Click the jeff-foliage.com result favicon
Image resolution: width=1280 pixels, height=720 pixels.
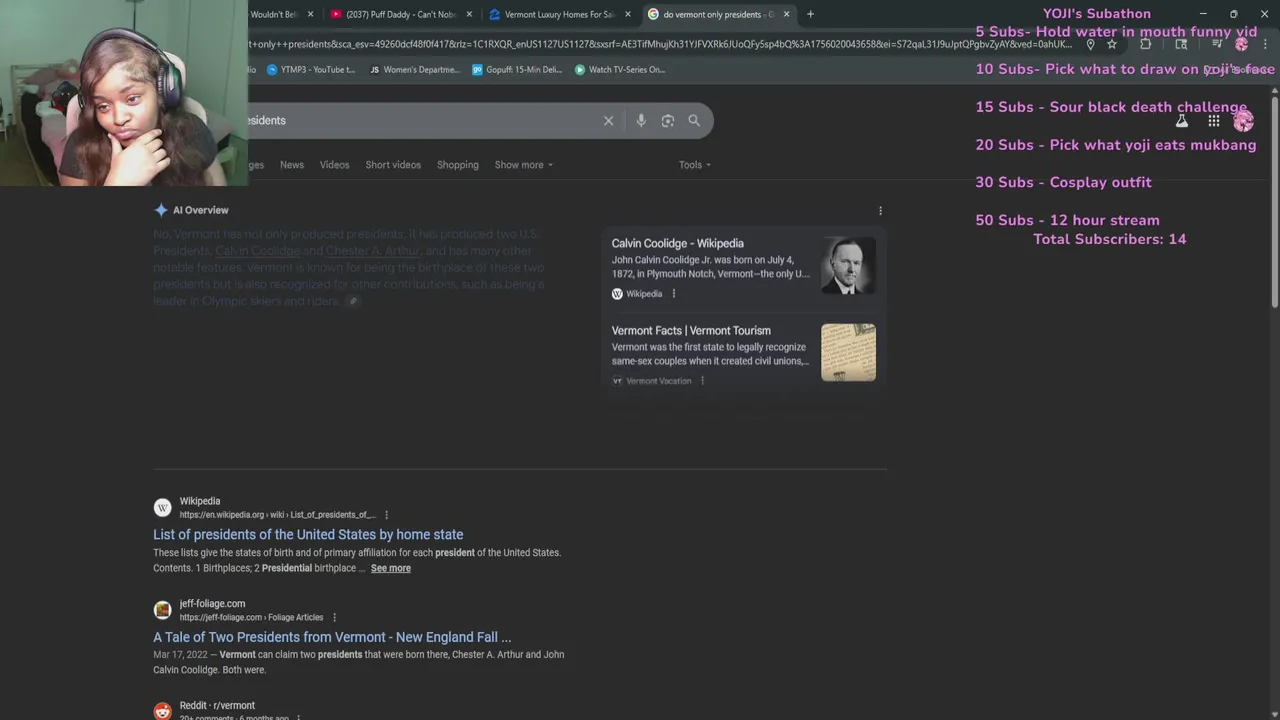point(162,610)
